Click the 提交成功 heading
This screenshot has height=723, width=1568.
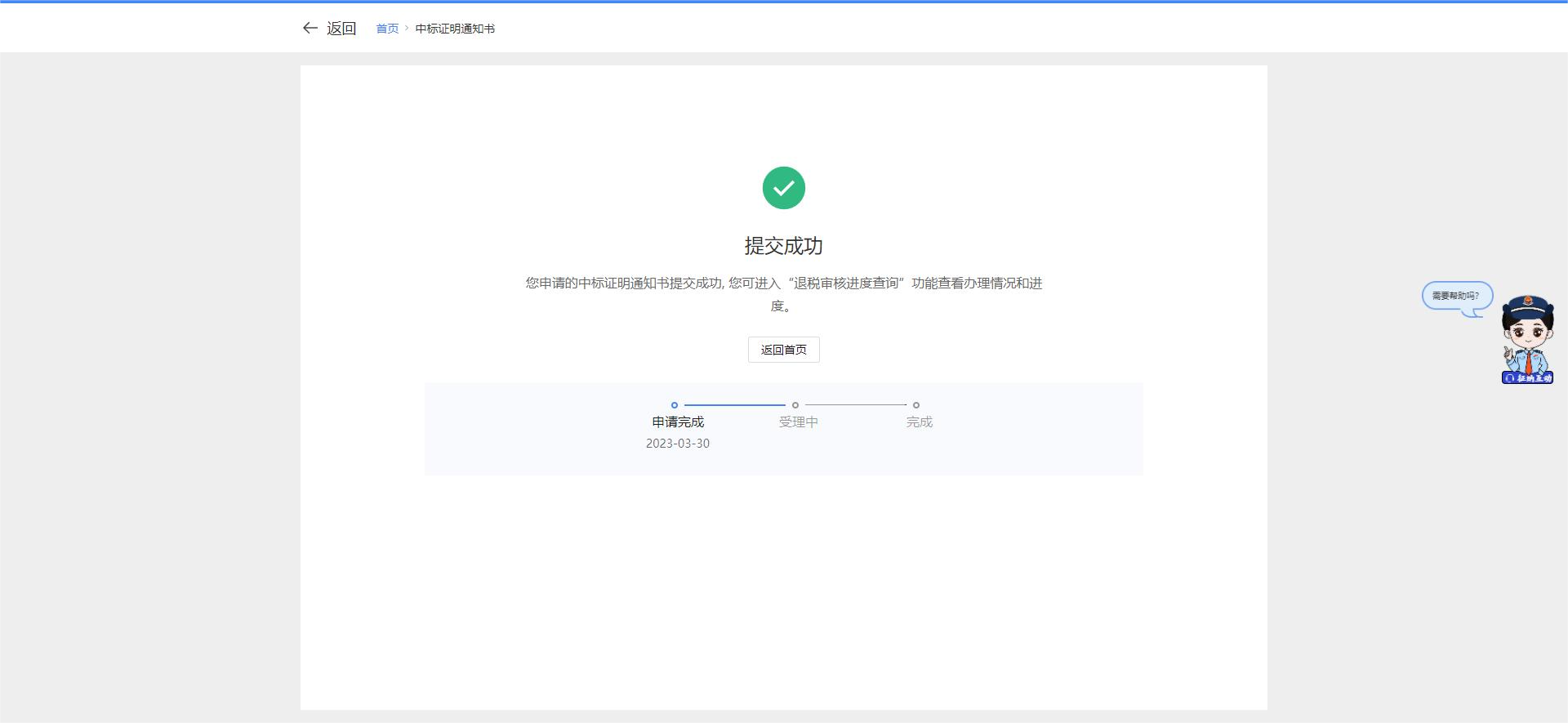783,246
